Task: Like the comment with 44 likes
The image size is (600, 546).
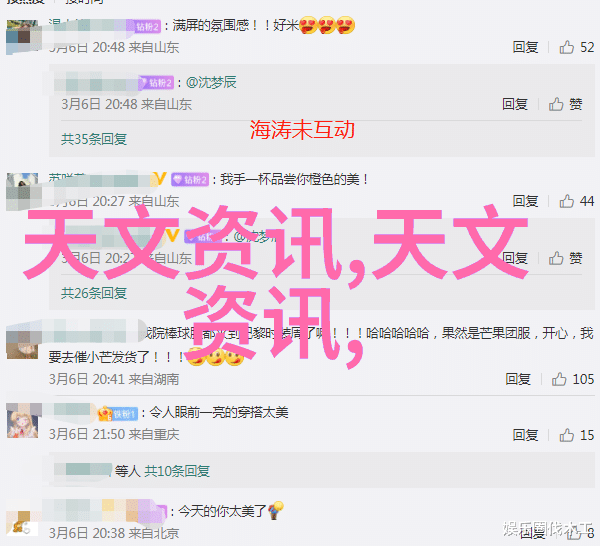Action: click(567, 201)
